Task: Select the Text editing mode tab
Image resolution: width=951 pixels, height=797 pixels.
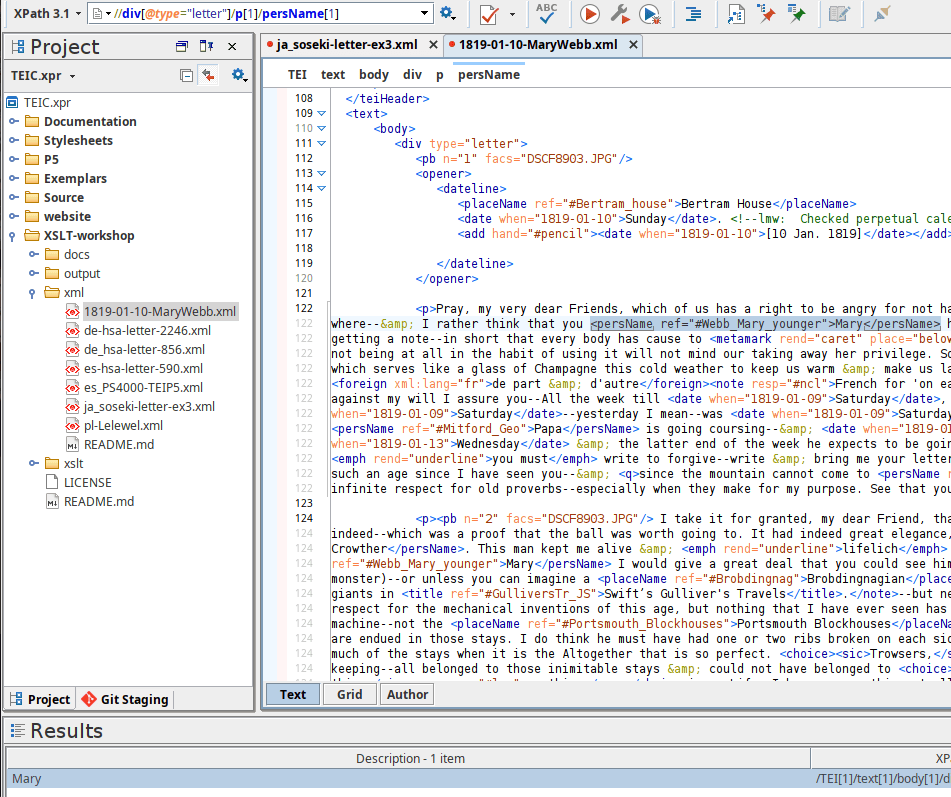Action: pos(293,694)
